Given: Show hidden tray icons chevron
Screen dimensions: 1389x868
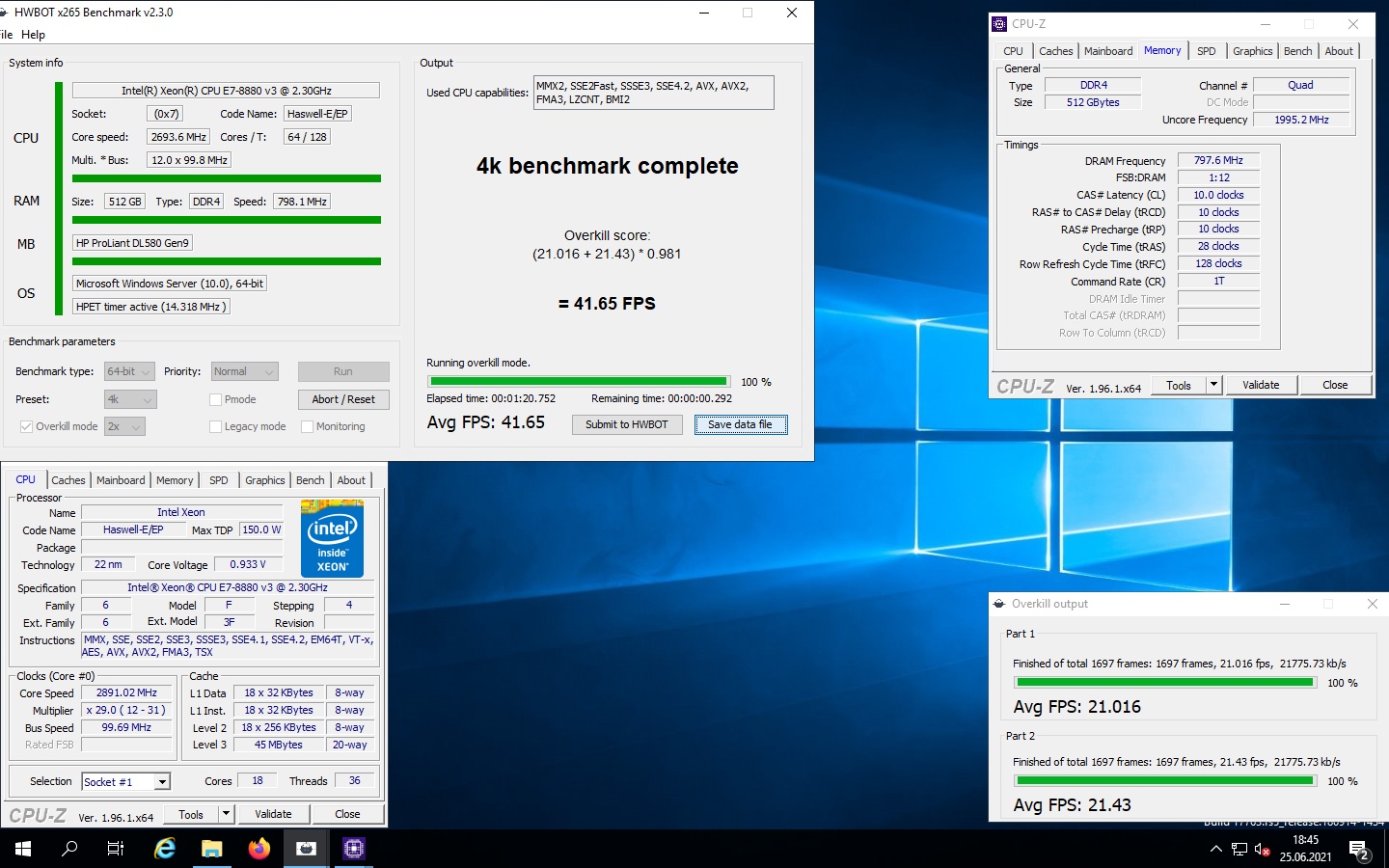Looking at the screenshot, I should pos(1215,850).
